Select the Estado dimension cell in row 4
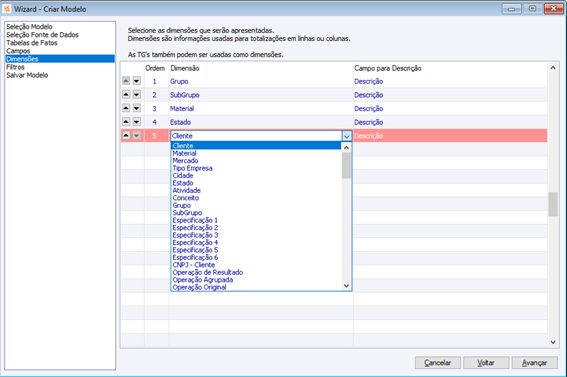This screenshot has height=377, width=567. tap(261, 122)
